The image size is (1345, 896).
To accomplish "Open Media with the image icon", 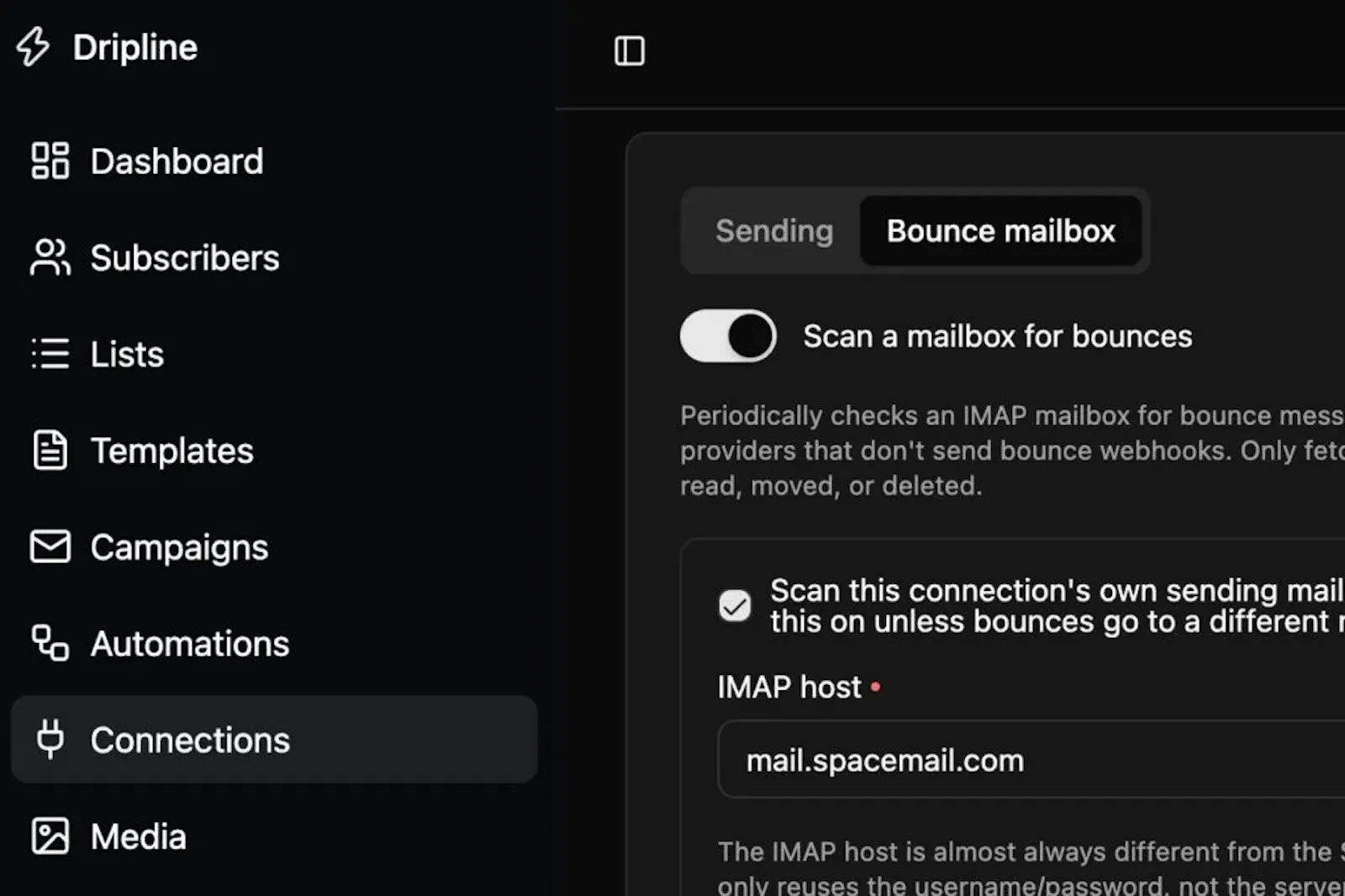I will [50, 836].
